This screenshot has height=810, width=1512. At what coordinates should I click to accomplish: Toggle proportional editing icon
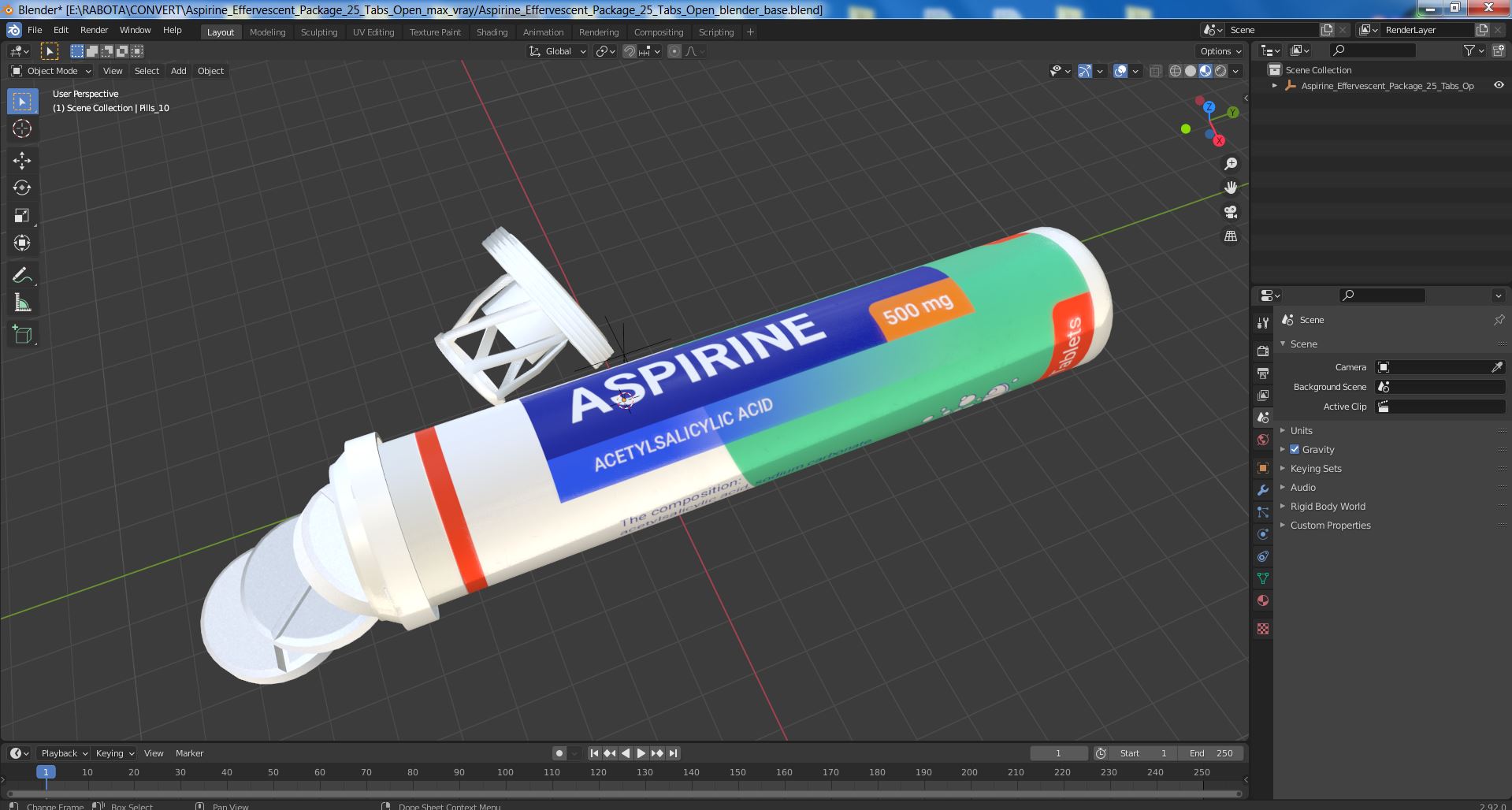click(x=674, y=51)
